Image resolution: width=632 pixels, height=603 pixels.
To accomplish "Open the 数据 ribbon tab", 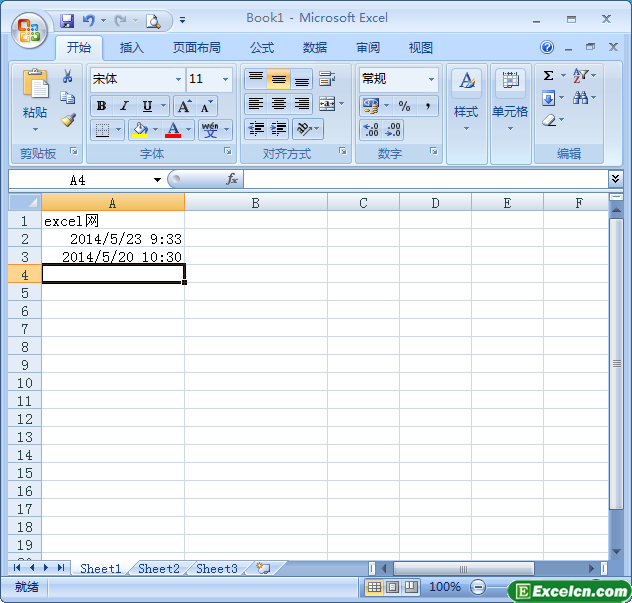I will pyautogui.click(x=315, y=48).
